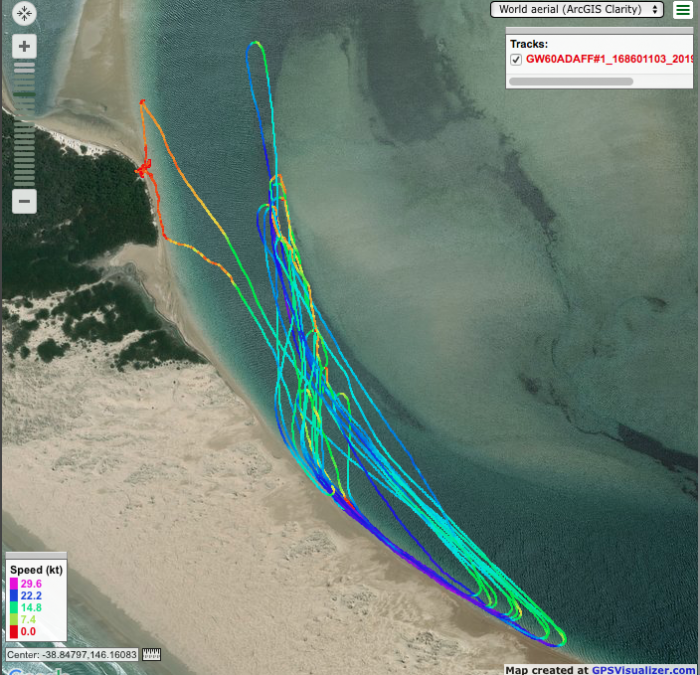This screenshot has width=700, height=675.
Task: Select the lowest zoom level bar
Action: pos(25,182)
